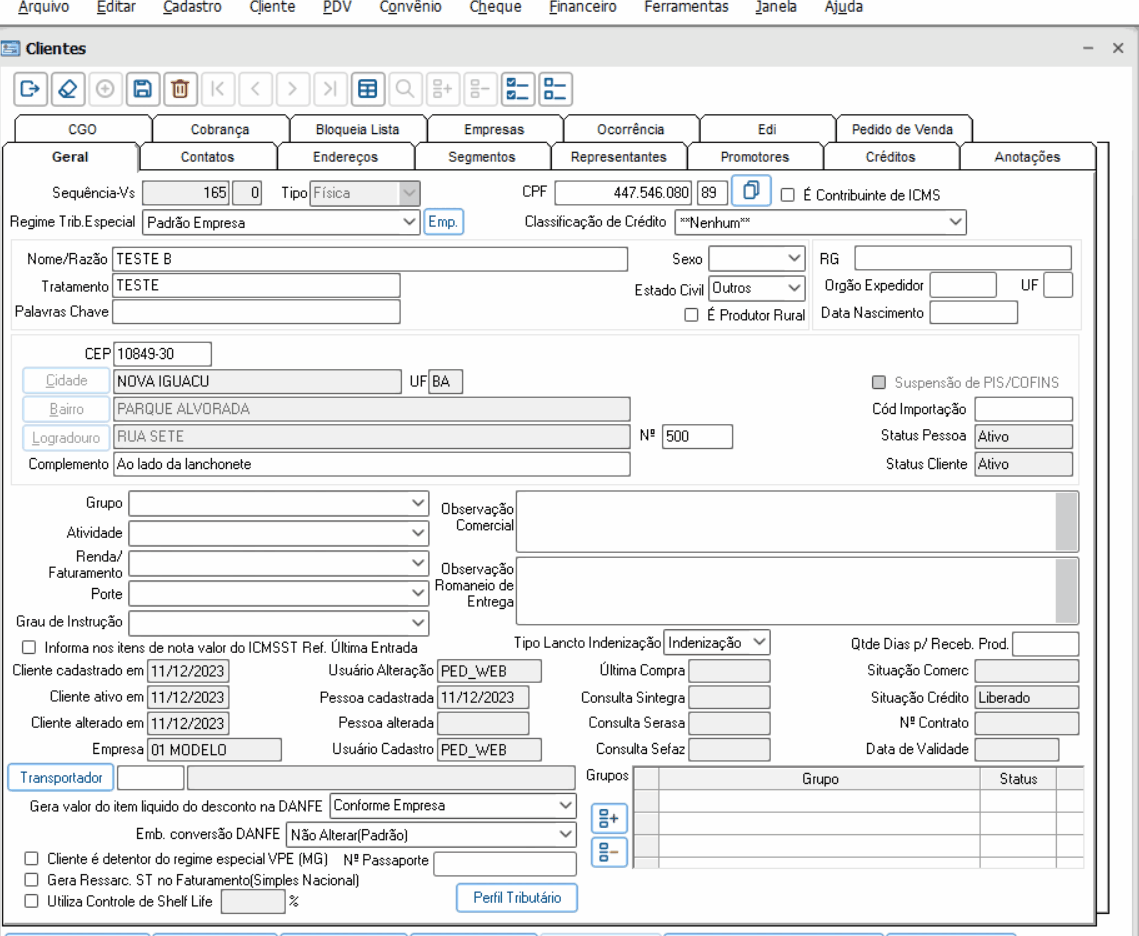Check the É Produtor Rural checkbox

pyautogui.click(x=691, y=315)
